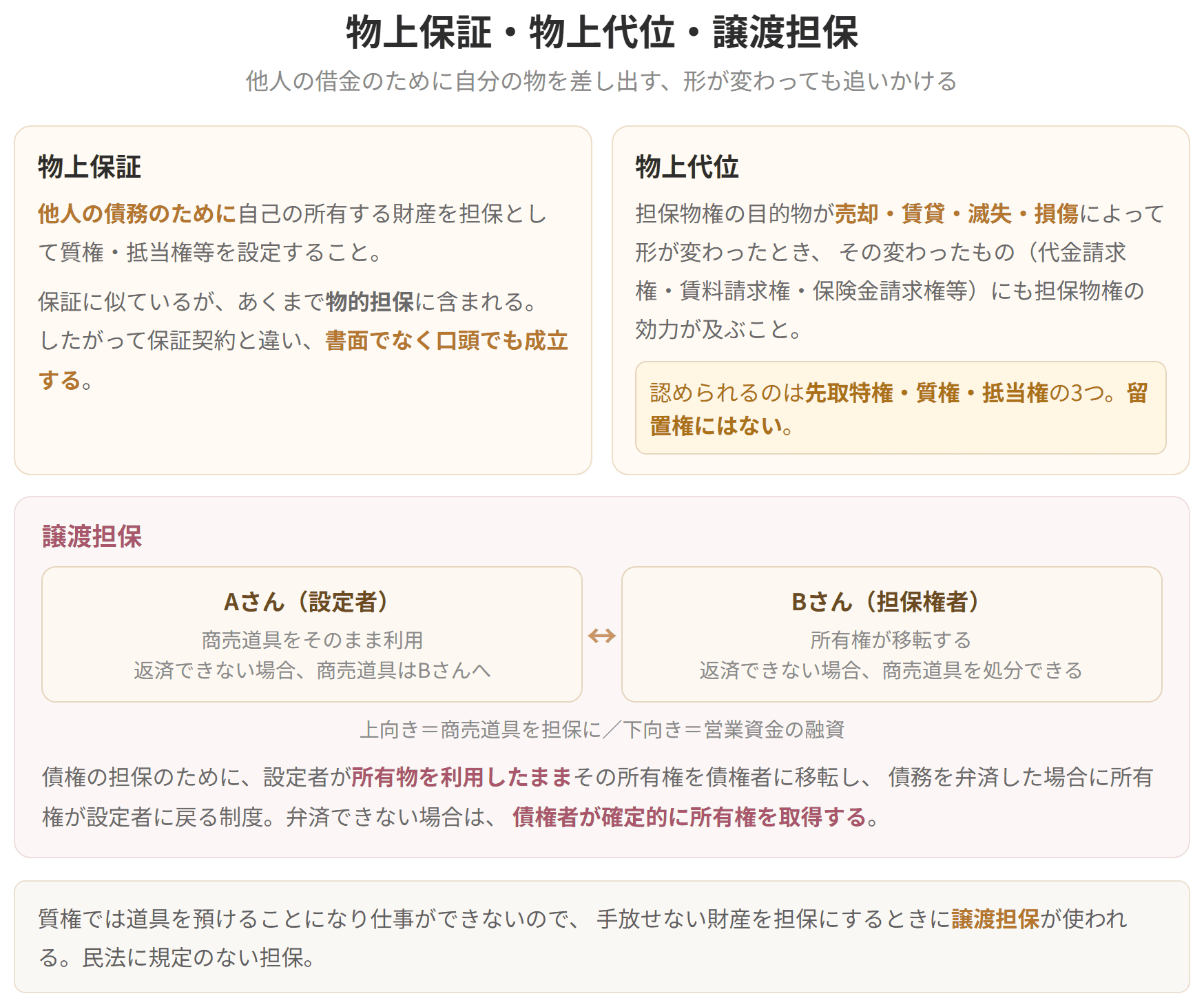Click the highlighted phrase 所有物を利用したまま
Screen dimensions: 1204x1007
pyautogui.click(x=461, y=777)
